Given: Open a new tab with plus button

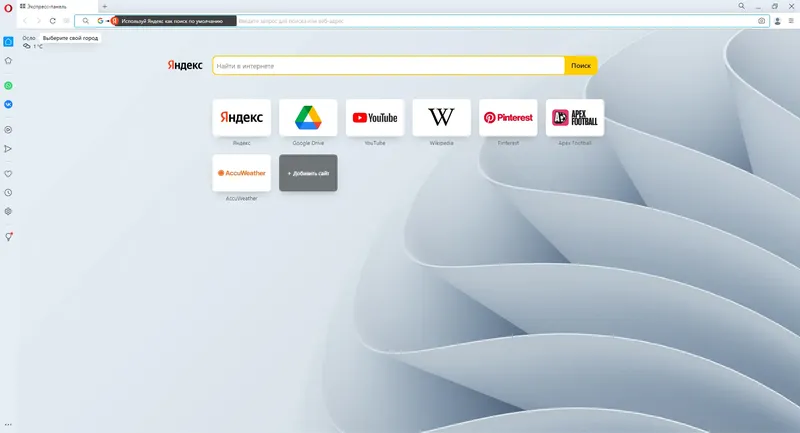Looking at the screenshot, I should click(x=105, y=7).
